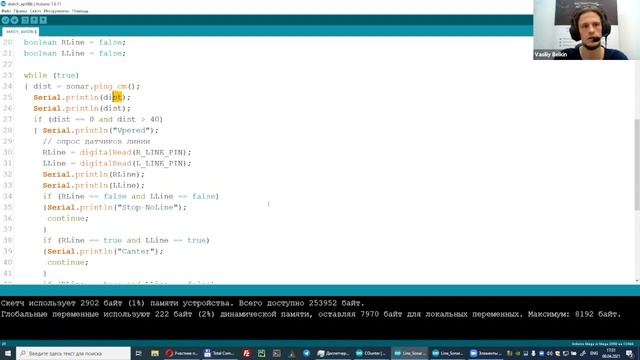This screenshot has width=640, height=360.
Task: Click "sonar.ping_cm()" on line 24
Action: click(x=100, y=87)
